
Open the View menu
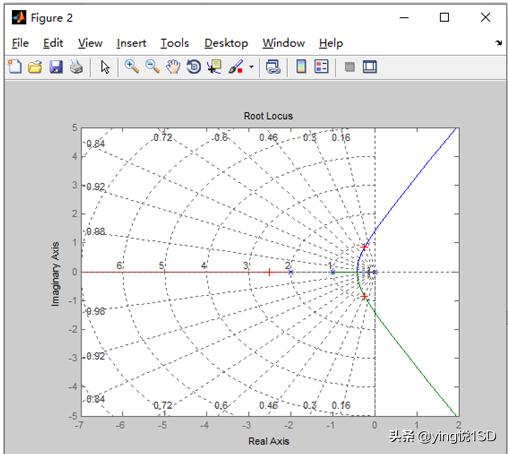tap(90, 43)
